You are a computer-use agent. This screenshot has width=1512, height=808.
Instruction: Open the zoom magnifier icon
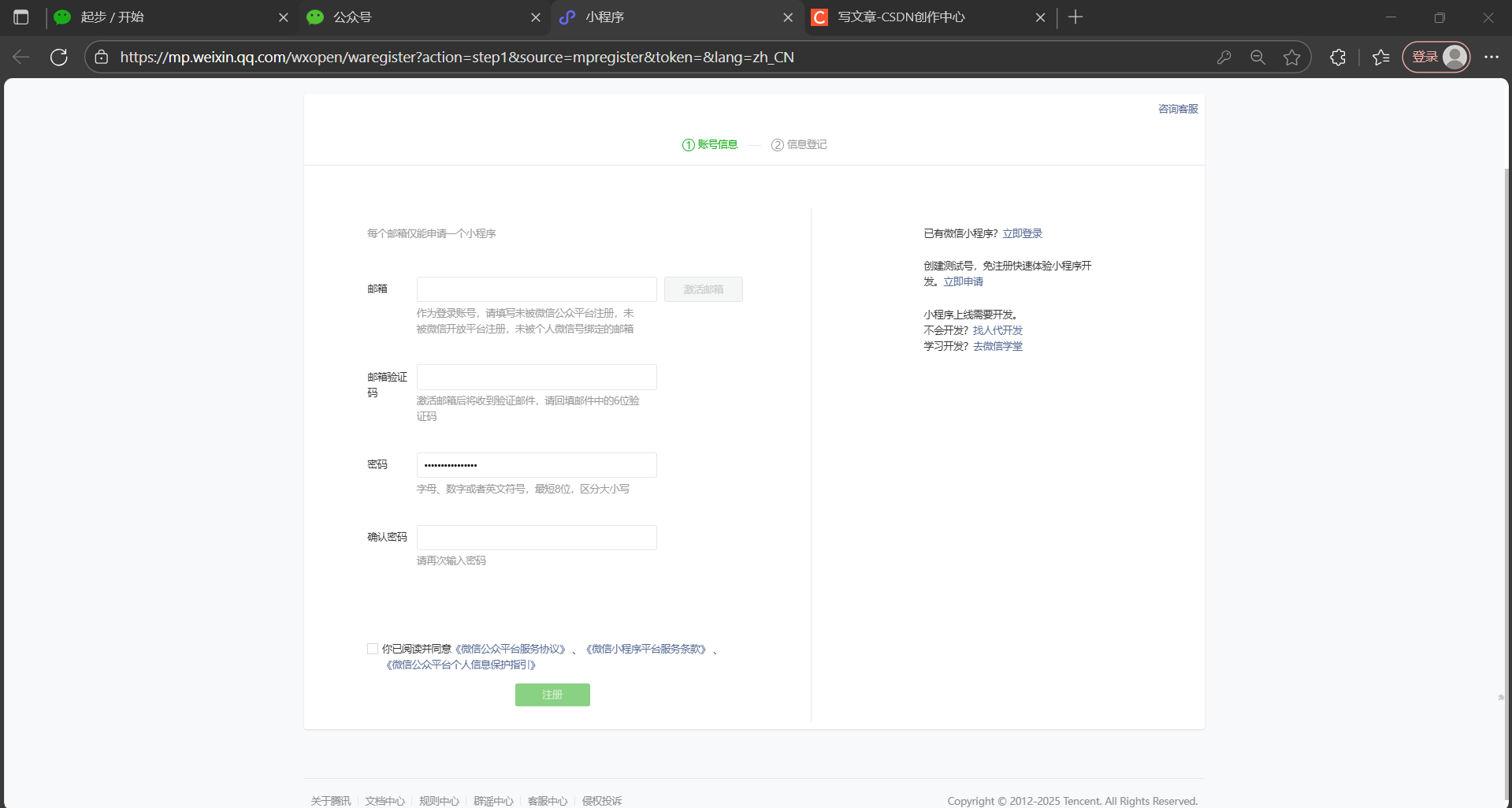pos(1258,57)
